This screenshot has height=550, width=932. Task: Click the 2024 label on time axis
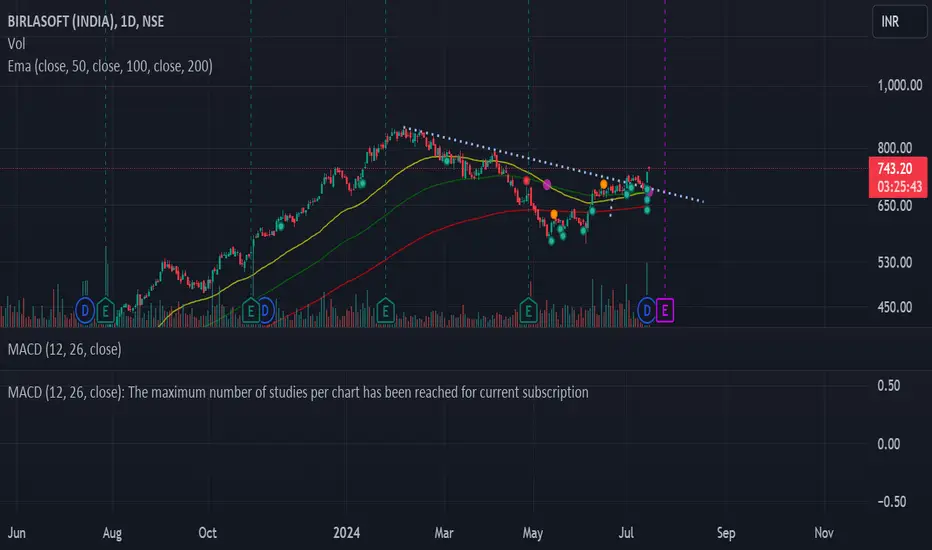coord(347,533)
